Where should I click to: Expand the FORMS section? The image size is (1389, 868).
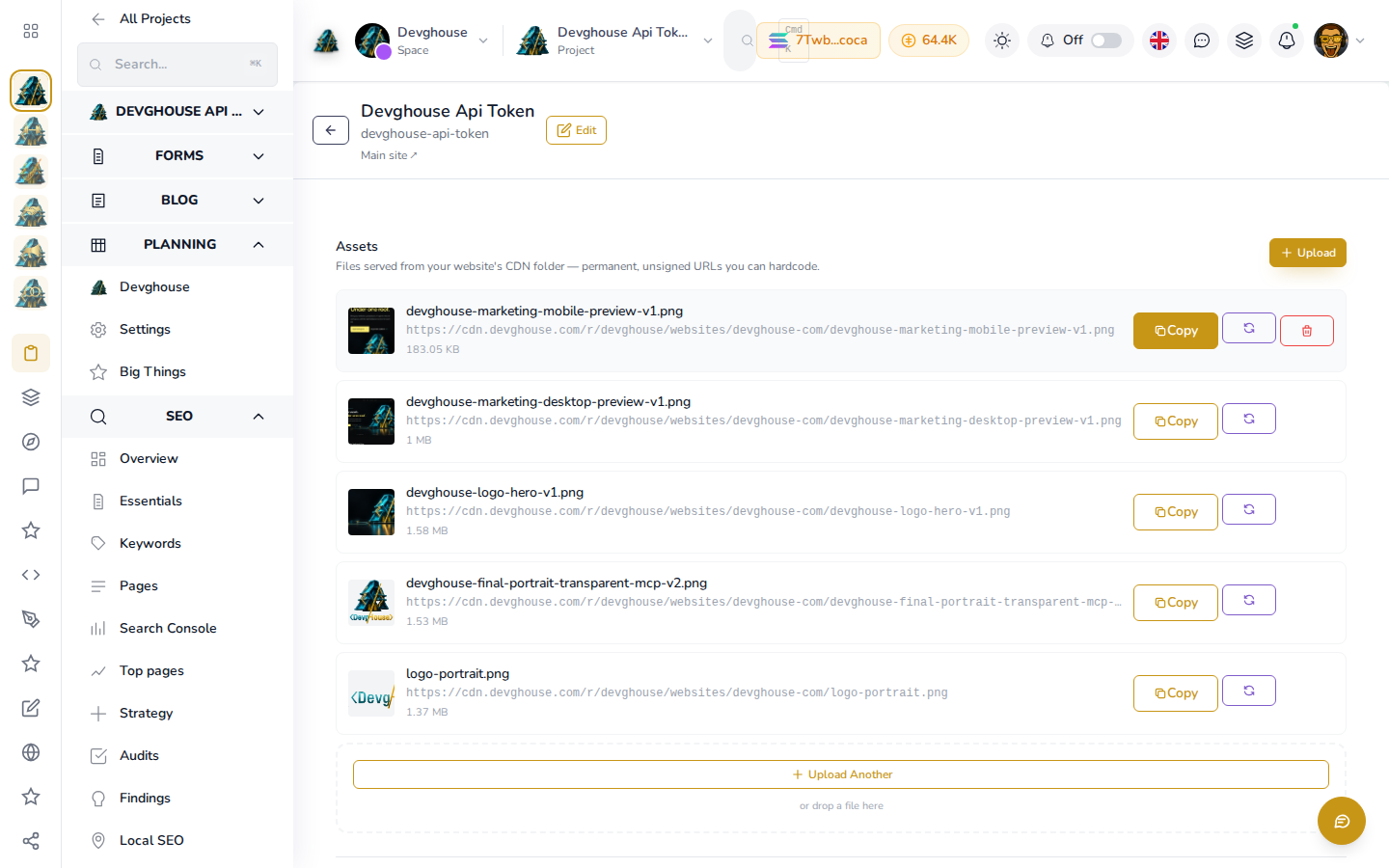(177, 155)
